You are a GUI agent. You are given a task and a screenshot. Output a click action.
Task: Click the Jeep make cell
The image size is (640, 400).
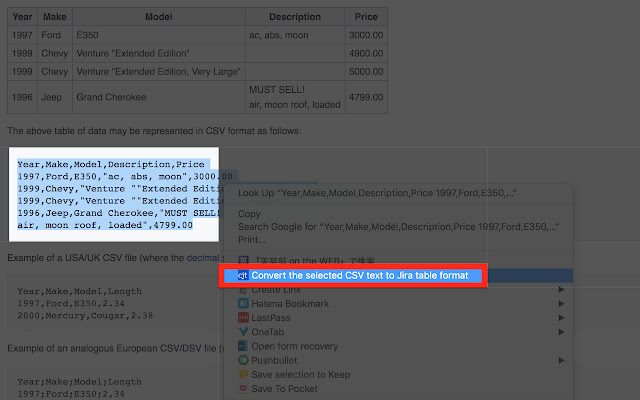click(x=55, y=97)
